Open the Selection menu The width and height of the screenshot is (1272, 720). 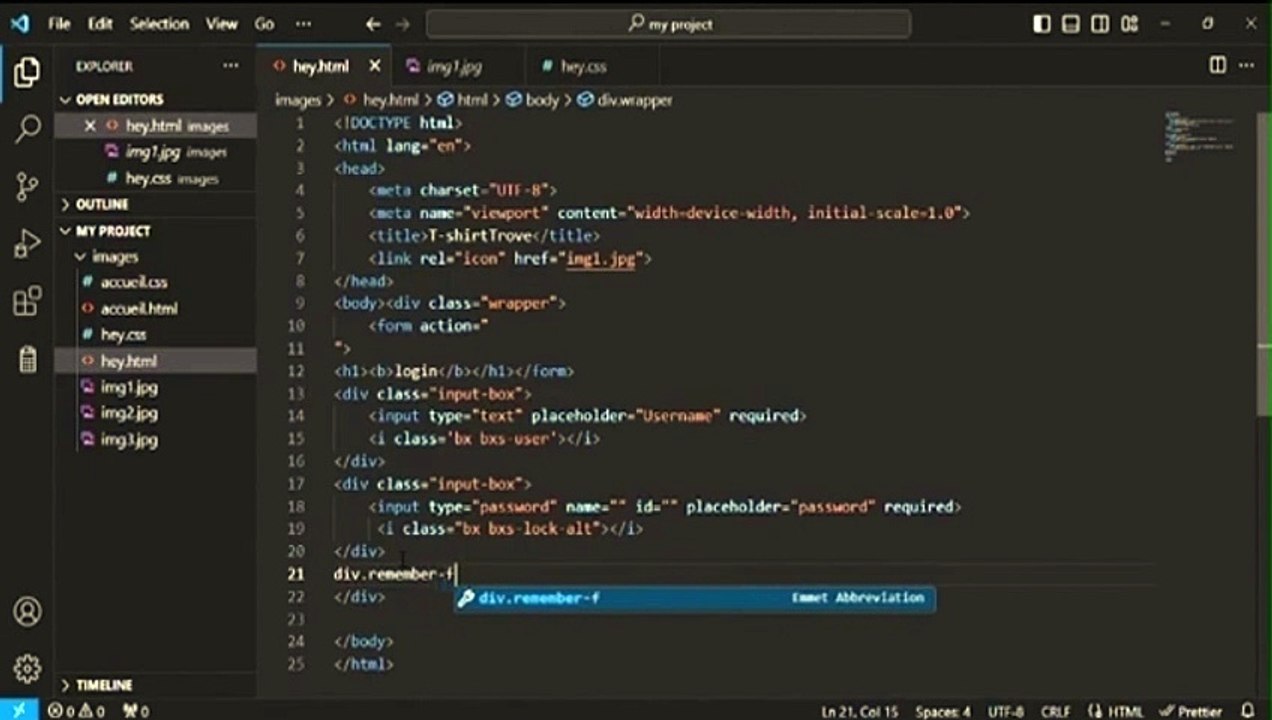pyautogui.click(x=159, y=24)
